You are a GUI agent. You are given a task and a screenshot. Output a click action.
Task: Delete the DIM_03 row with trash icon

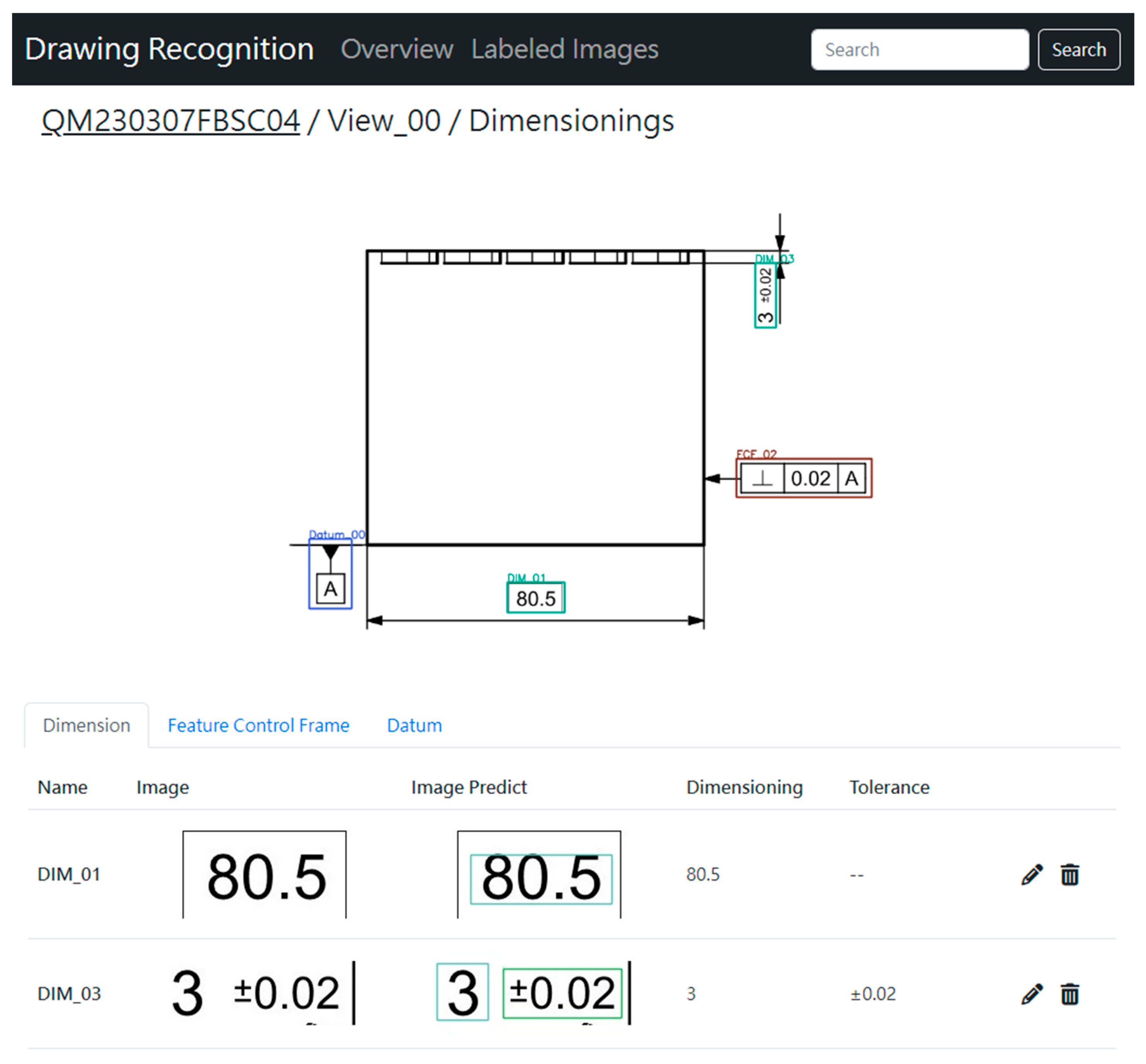coord(1069,994)
